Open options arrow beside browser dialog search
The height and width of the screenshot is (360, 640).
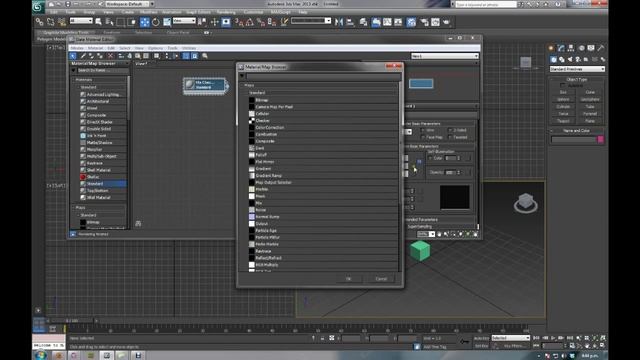pyautogui.click(x=242, y=76)
